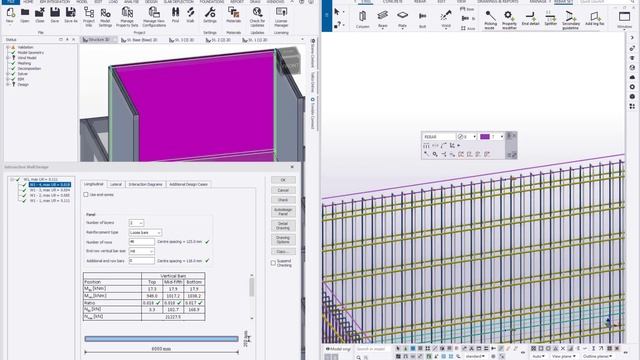Select the Longitudinal tab

pos(94,184)
